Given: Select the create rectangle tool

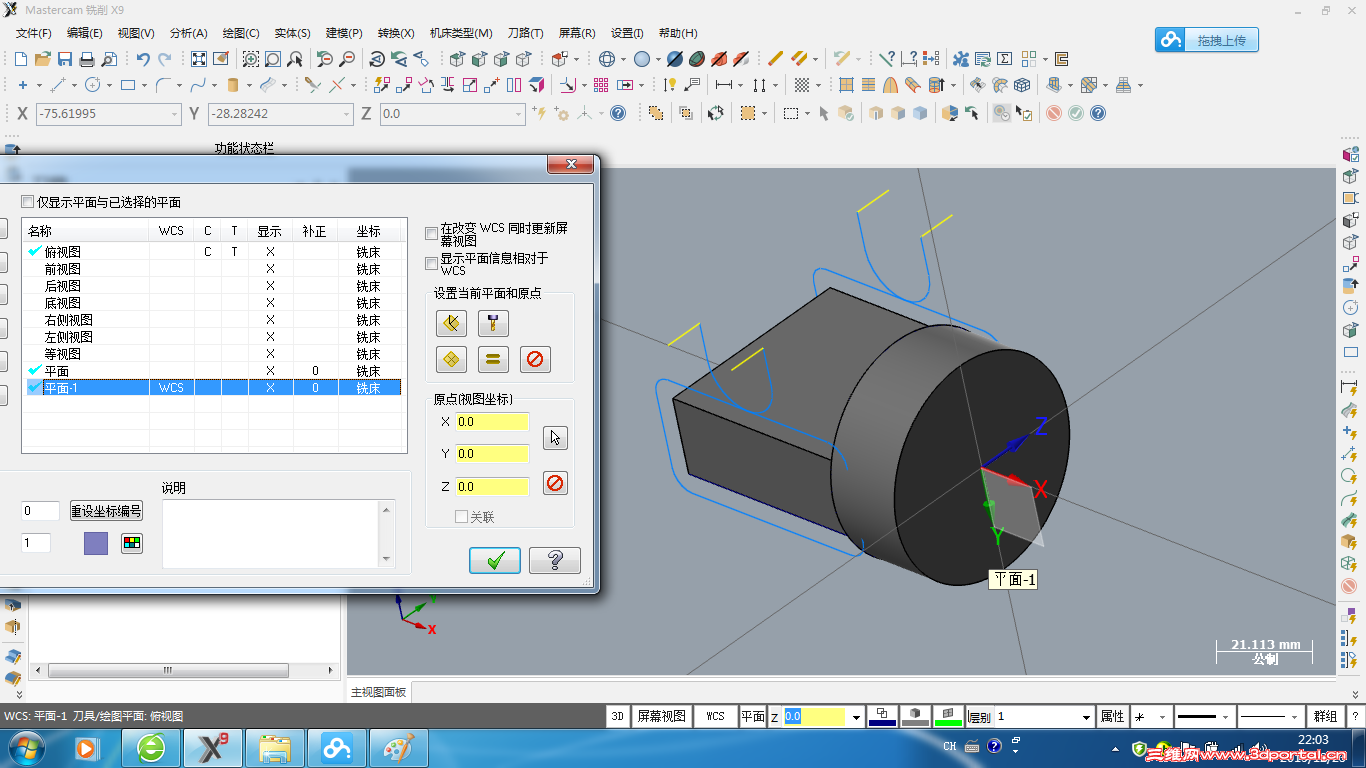Looking at the screenshot, I should [128, 85].
